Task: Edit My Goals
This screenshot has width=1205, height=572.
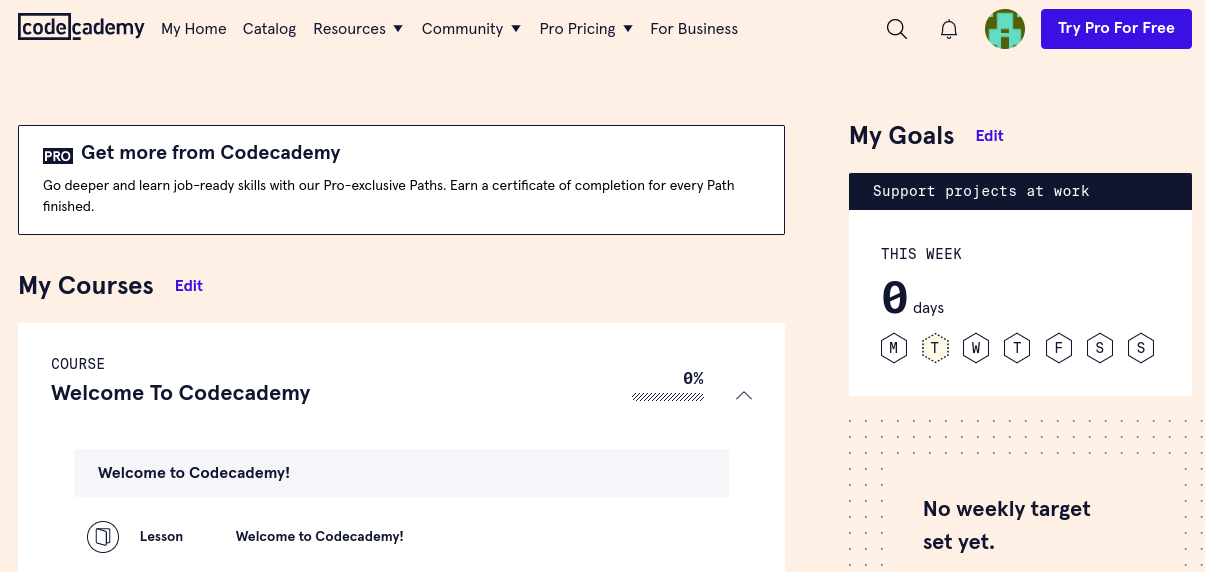Action: pos(989,136)
